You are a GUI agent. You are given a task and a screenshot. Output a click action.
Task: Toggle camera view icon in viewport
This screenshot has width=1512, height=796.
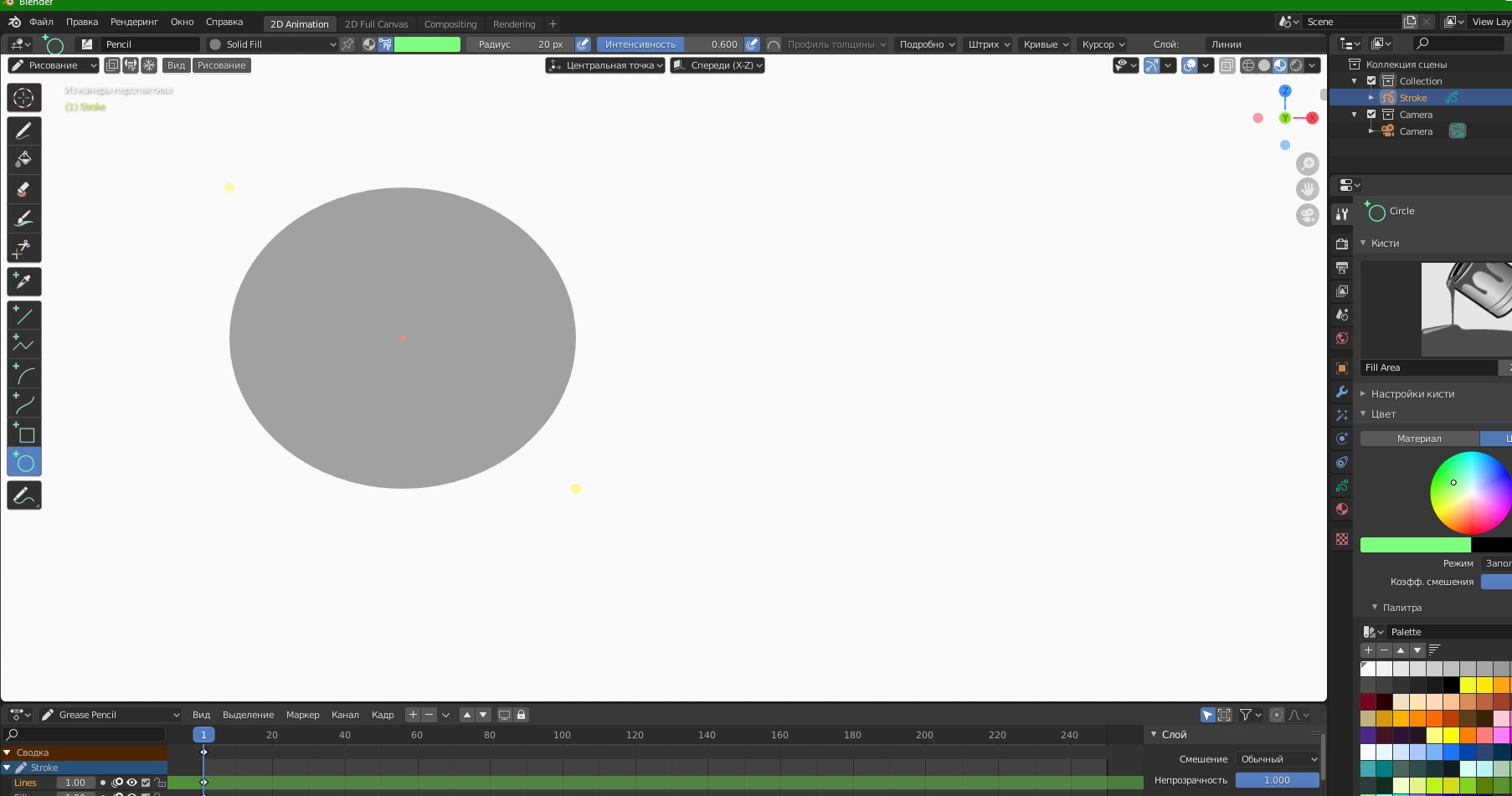point(1308,215)
